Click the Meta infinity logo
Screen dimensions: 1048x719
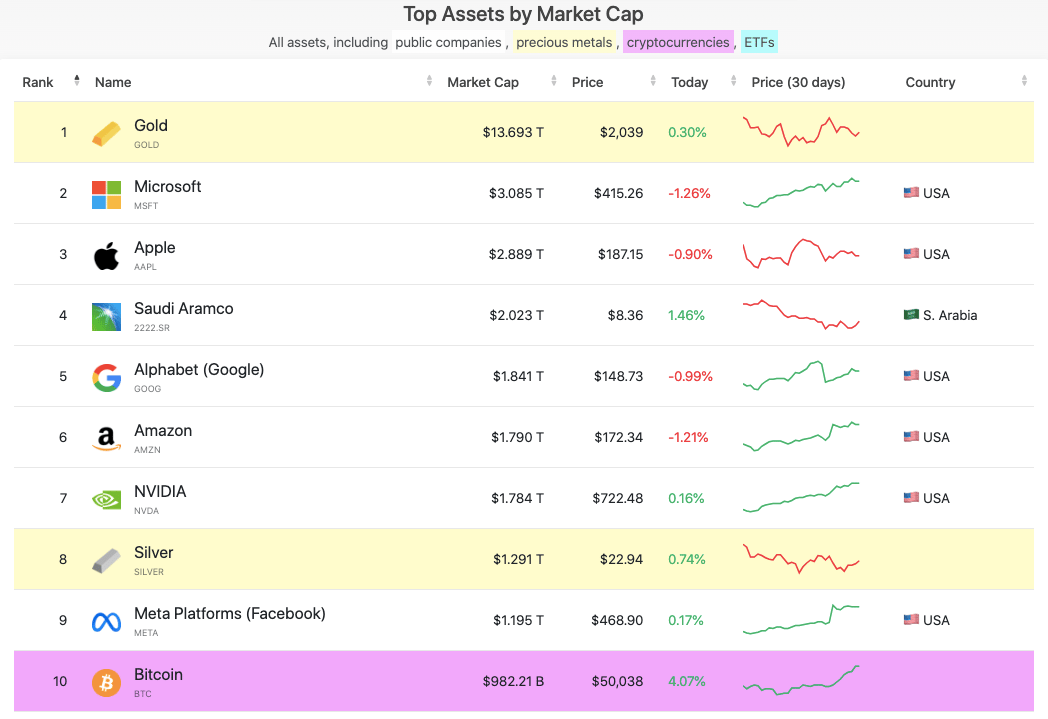pos(106,622)
